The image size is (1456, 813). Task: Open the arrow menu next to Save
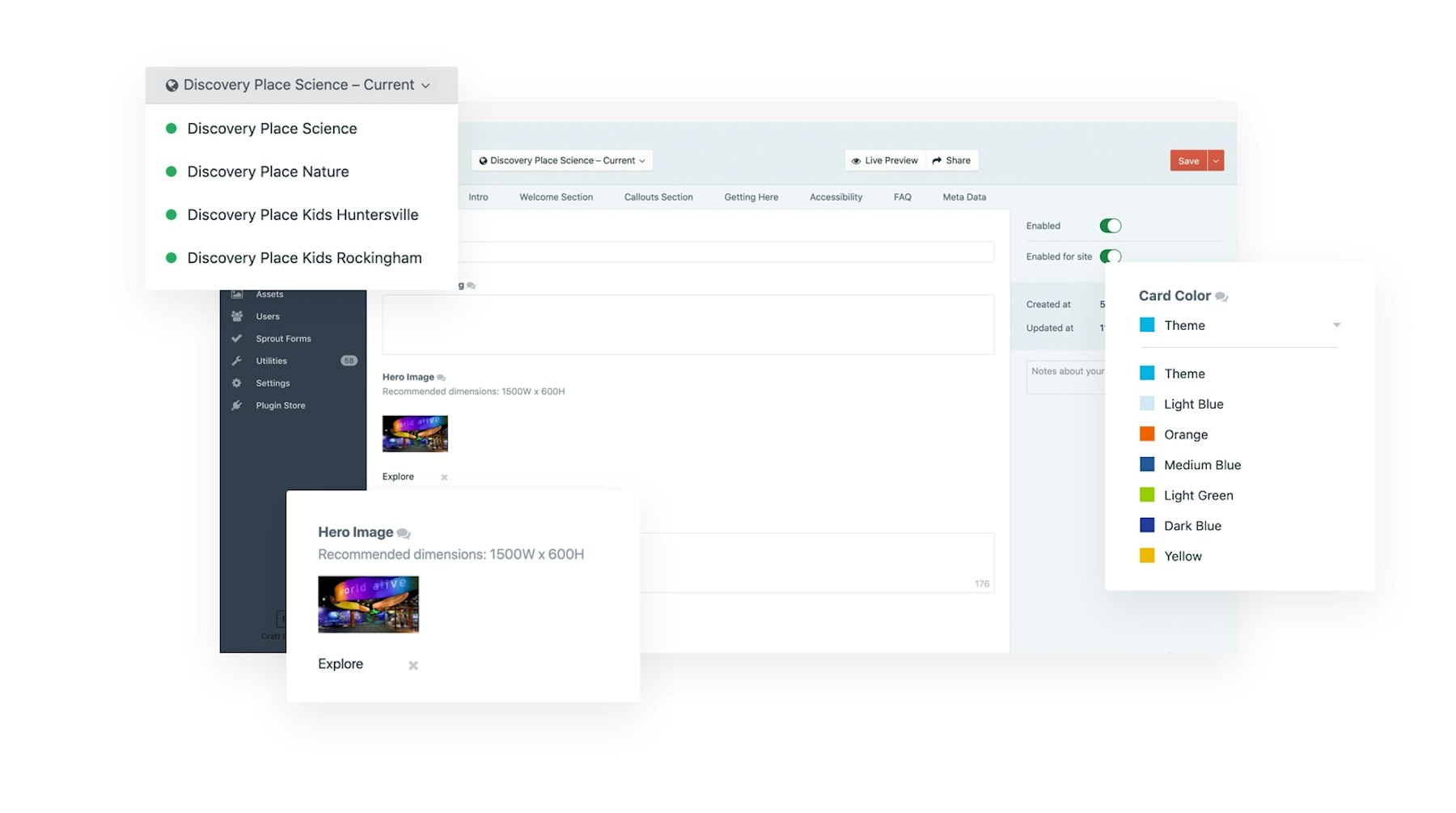click(1216, 161)
